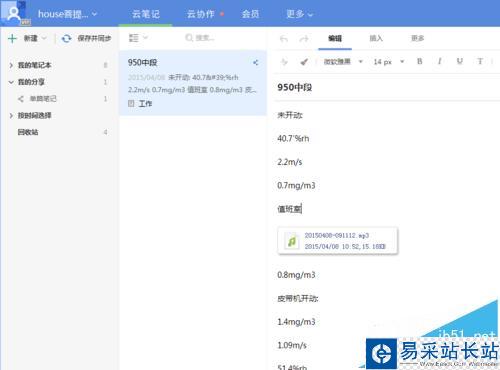Expand the 更多 menu in top bar
This screenshot has height=370, width=500.
click(299, 14)
